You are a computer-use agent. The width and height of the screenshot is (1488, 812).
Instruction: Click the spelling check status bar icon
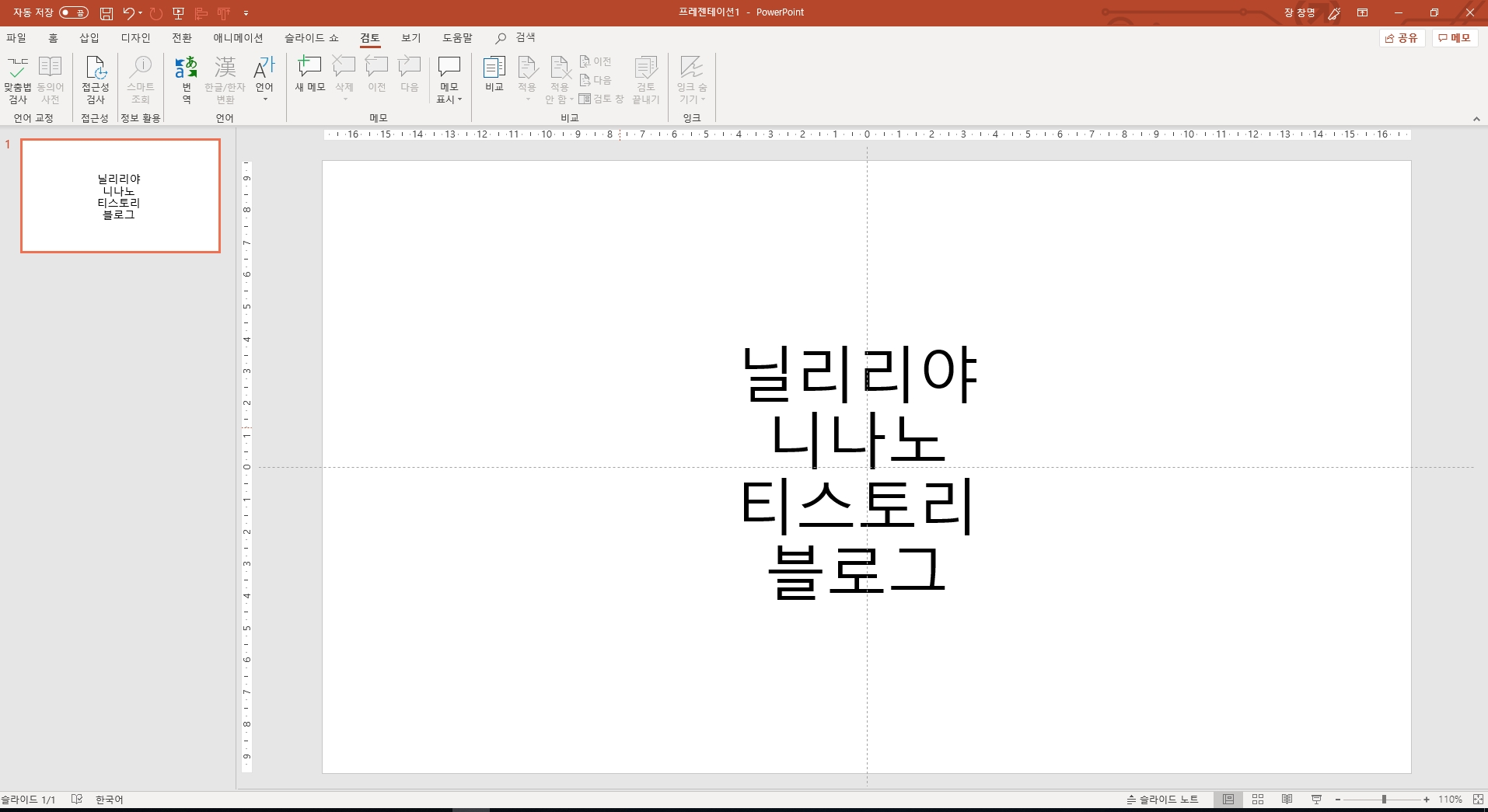(x=76, y=799)
